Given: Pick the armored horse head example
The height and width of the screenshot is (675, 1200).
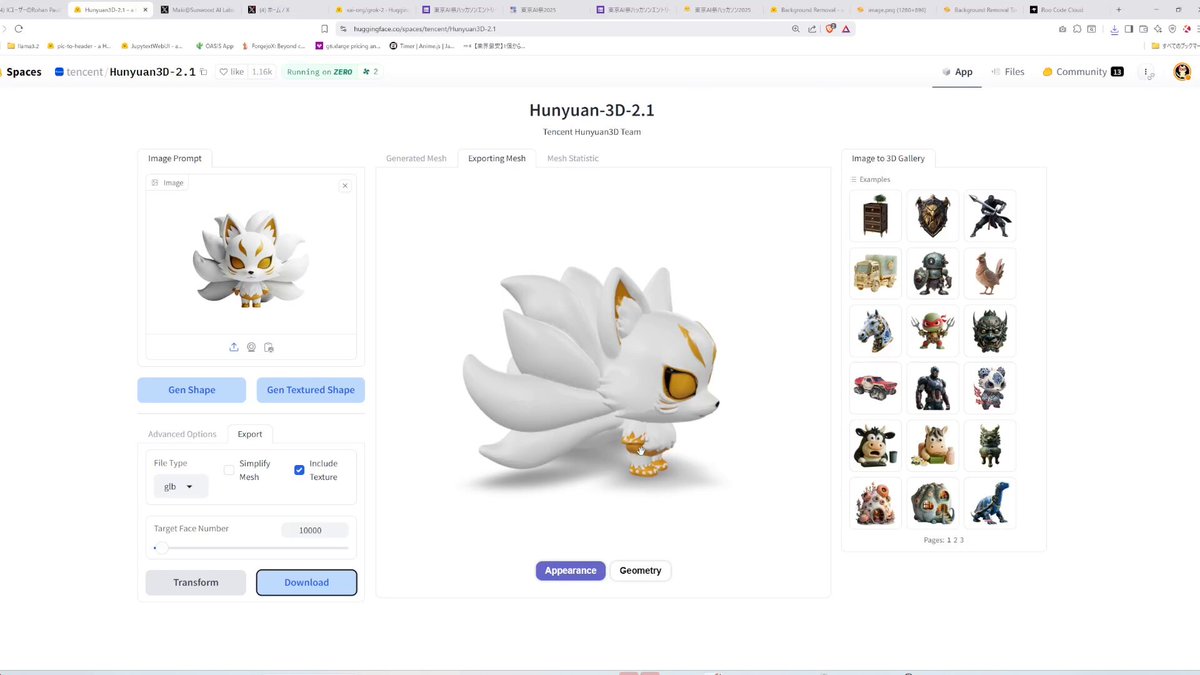Looking at the screenshot, I should point(875,331).
